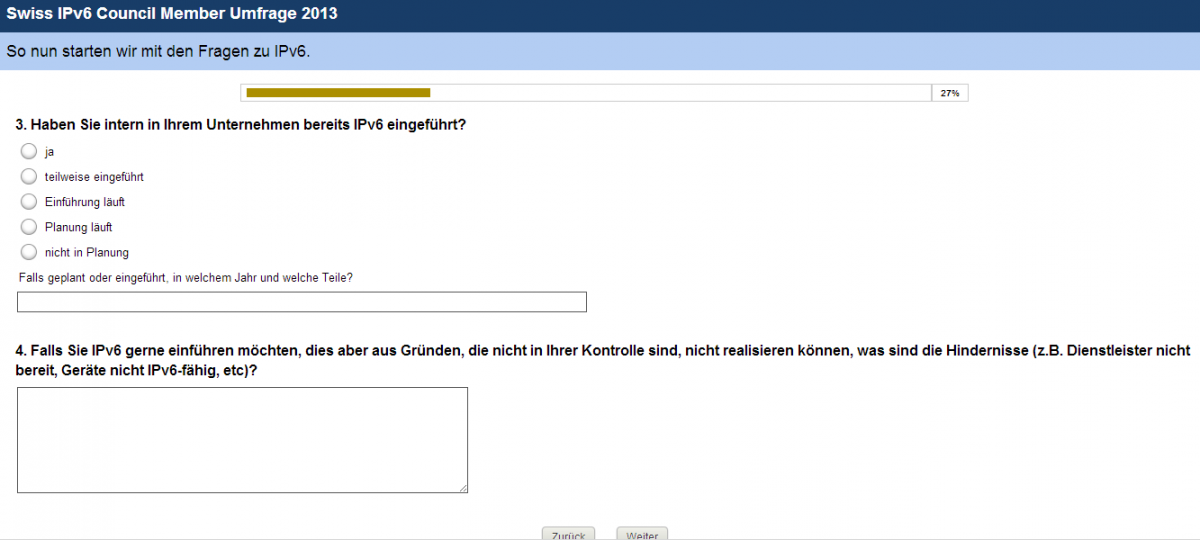Focus the Hindernisse textarea for question 4

242,440
